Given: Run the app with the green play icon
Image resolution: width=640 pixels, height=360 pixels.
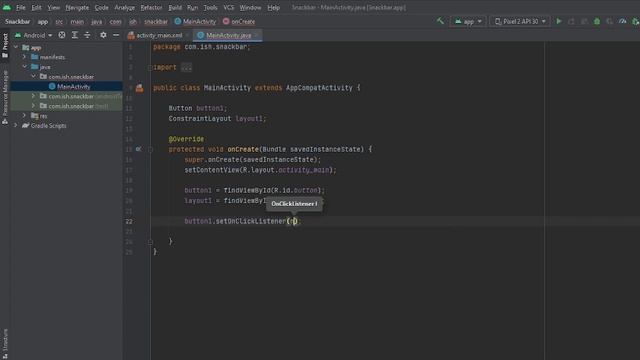Looking at the screenshot, I should [x=559, y=21].
